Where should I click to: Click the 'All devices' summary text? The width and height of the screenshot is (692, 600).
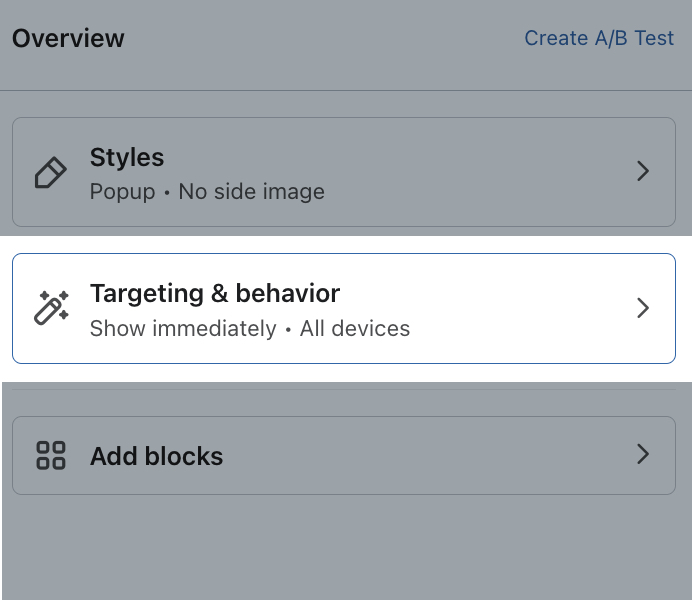[x=355, y=328]
